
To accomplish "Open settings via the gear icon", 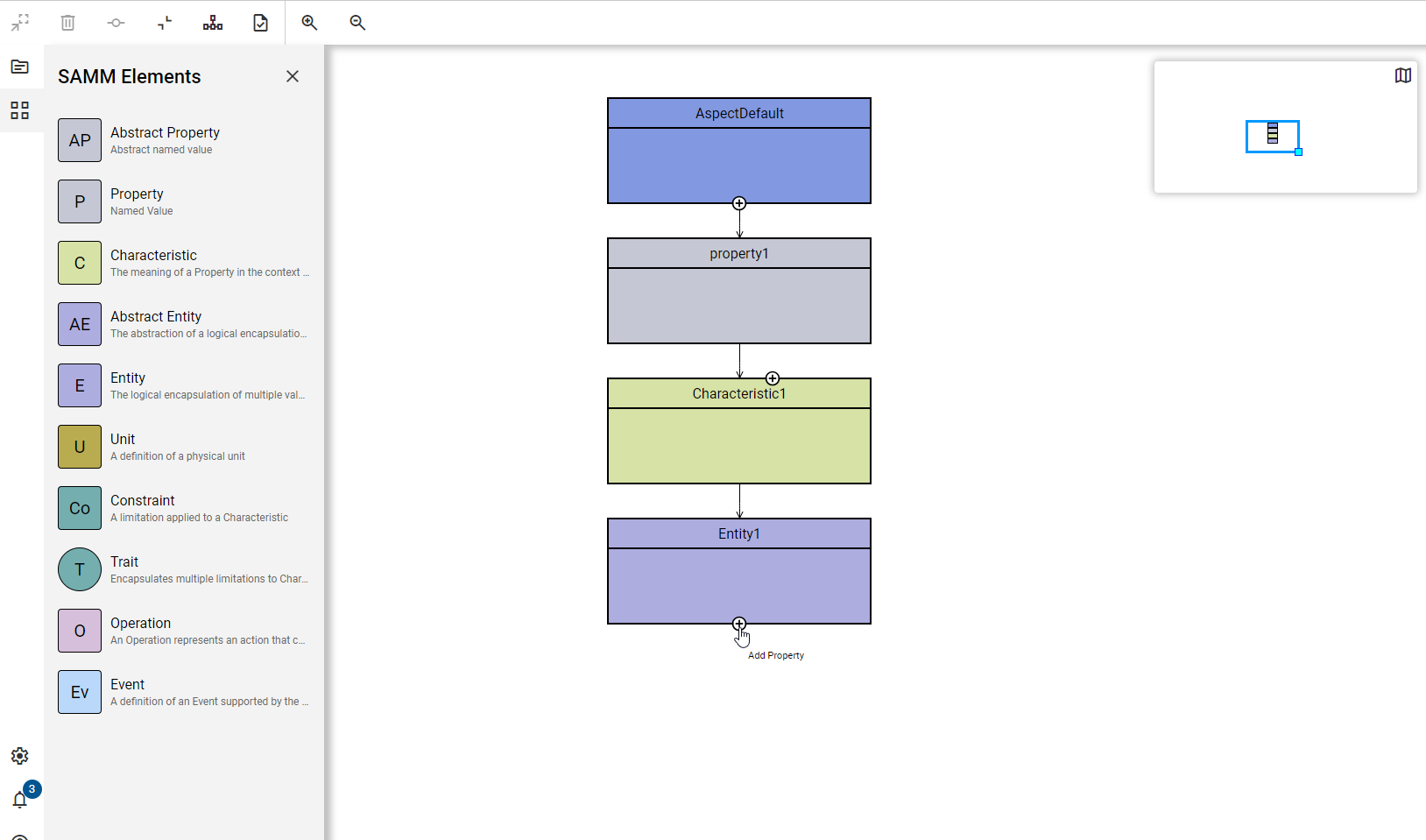I will pos(20,756).
